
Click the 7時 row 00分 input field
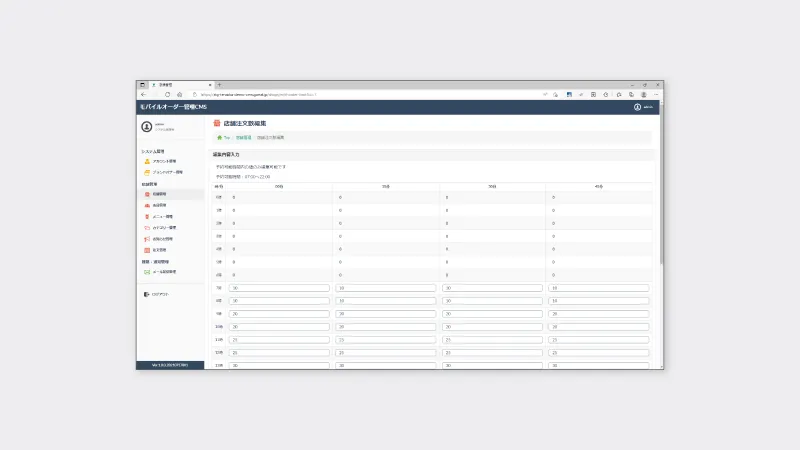[x=279, y=288]
